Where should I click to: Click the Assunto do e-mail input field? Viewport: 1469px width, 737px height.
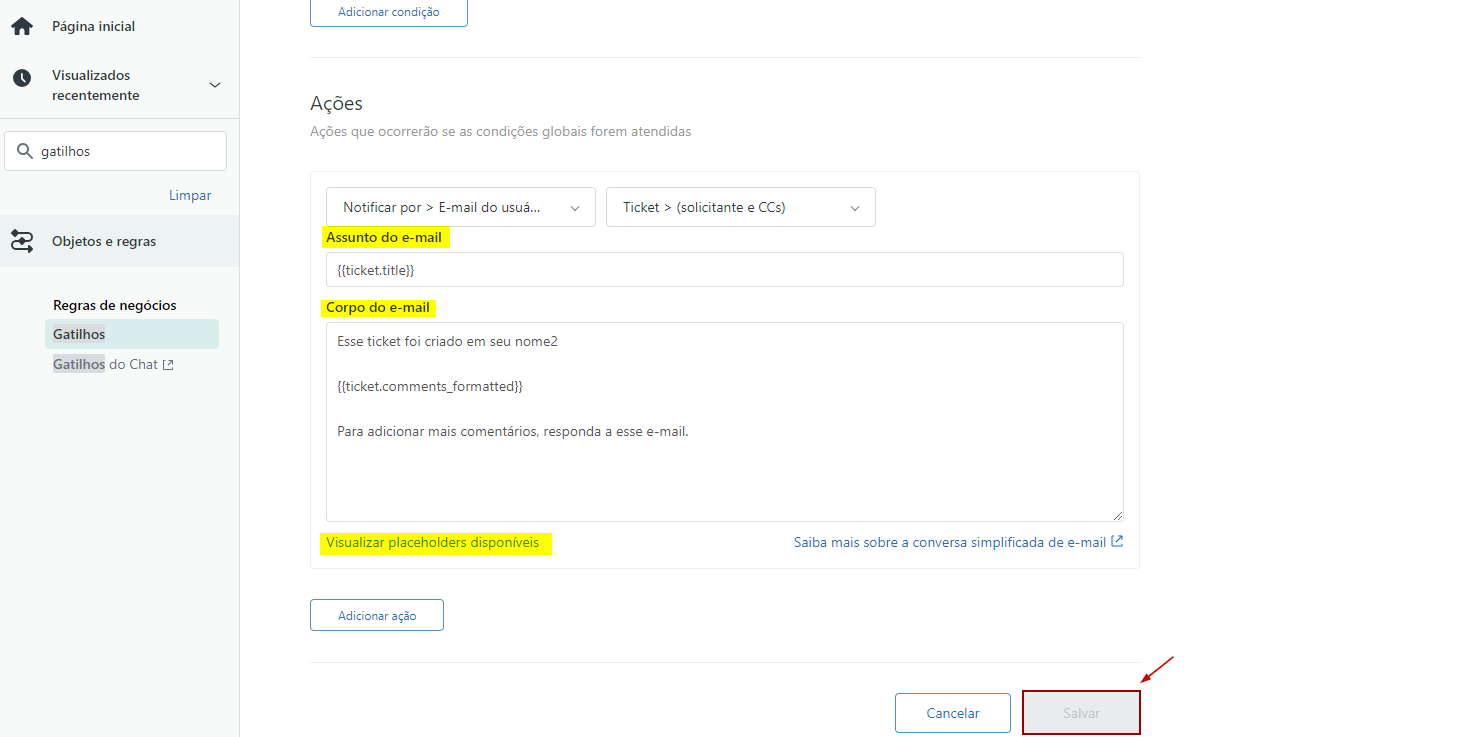(x=724, y=270)
